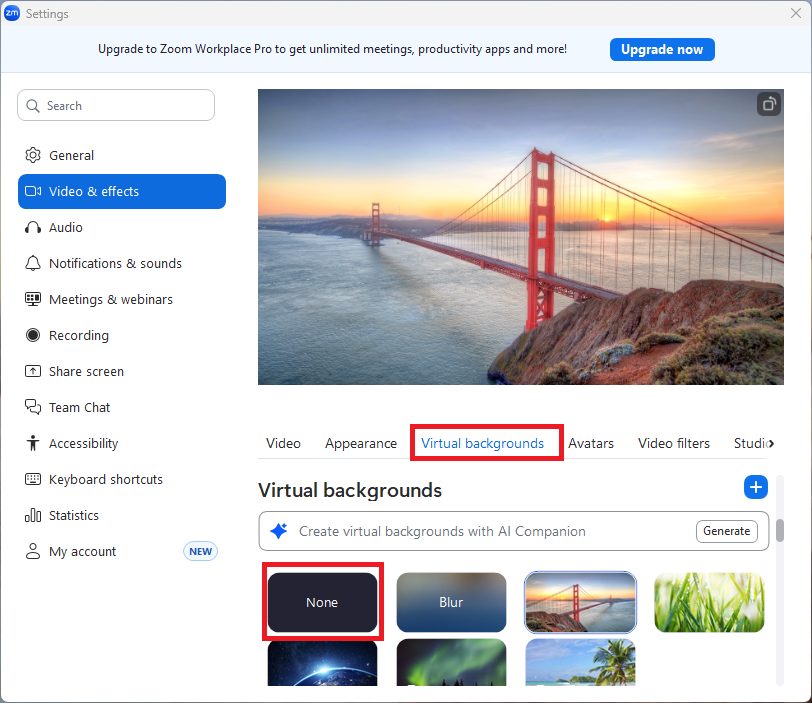Open Accessibility settings in sidebar

coord(83,444)
